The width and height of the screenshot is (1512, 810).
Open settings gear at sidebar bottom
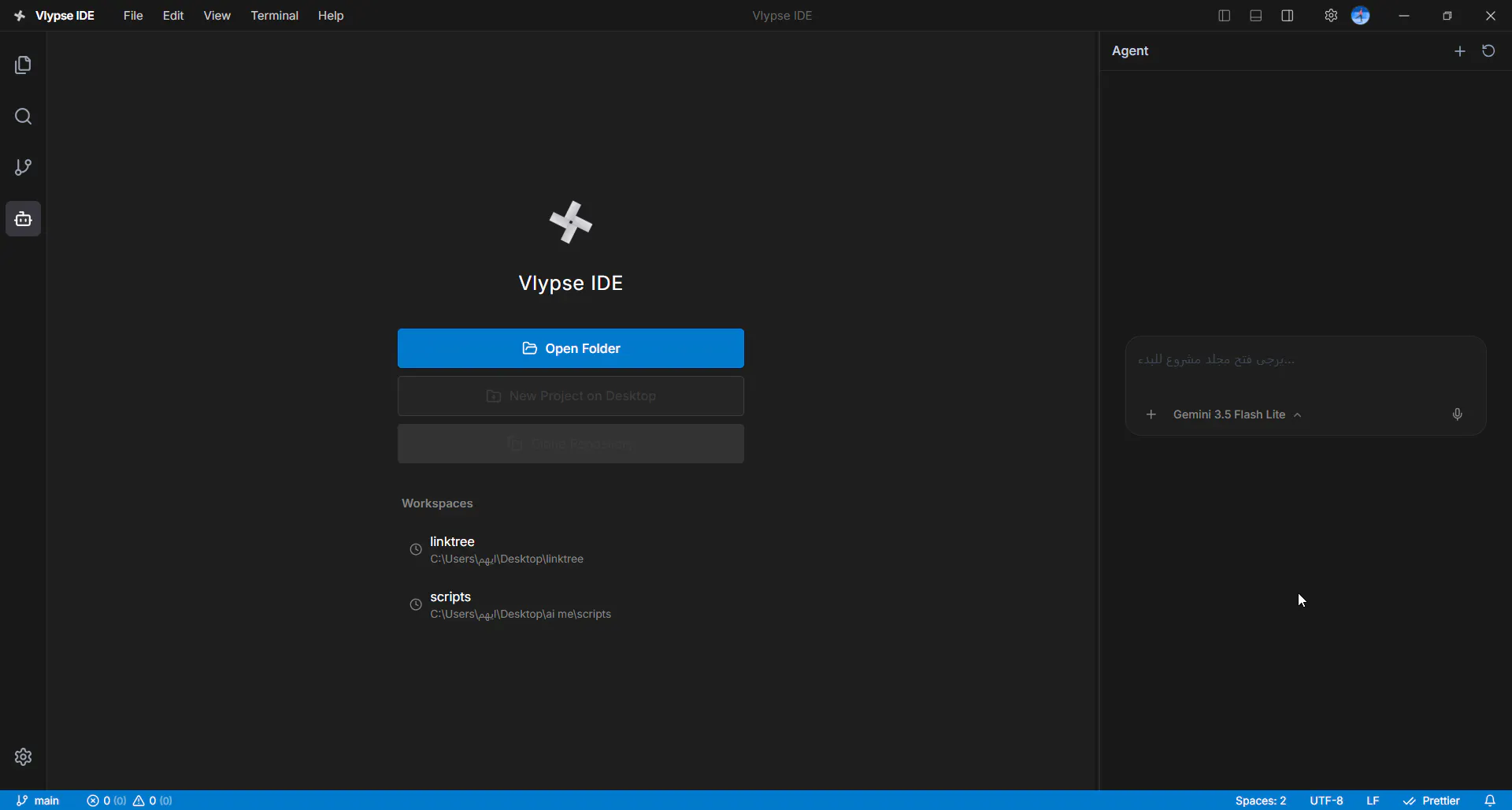23,757
